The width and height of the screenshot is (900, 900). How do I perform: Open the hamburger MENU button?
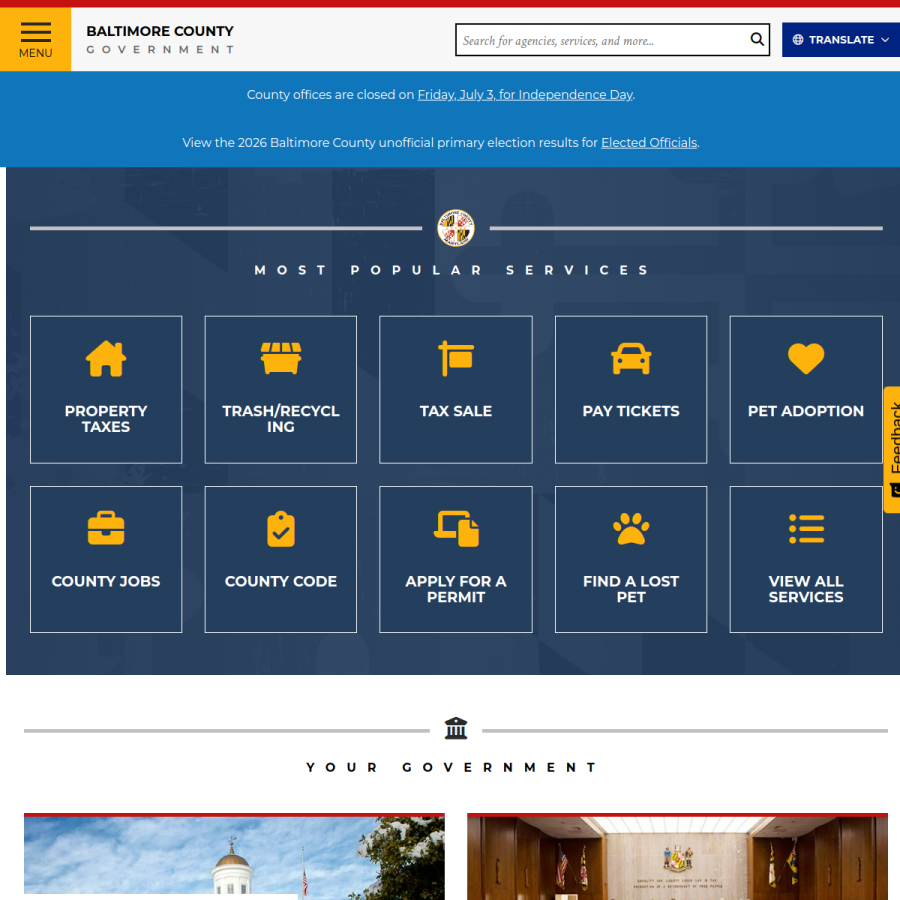[x=36, y=40]
